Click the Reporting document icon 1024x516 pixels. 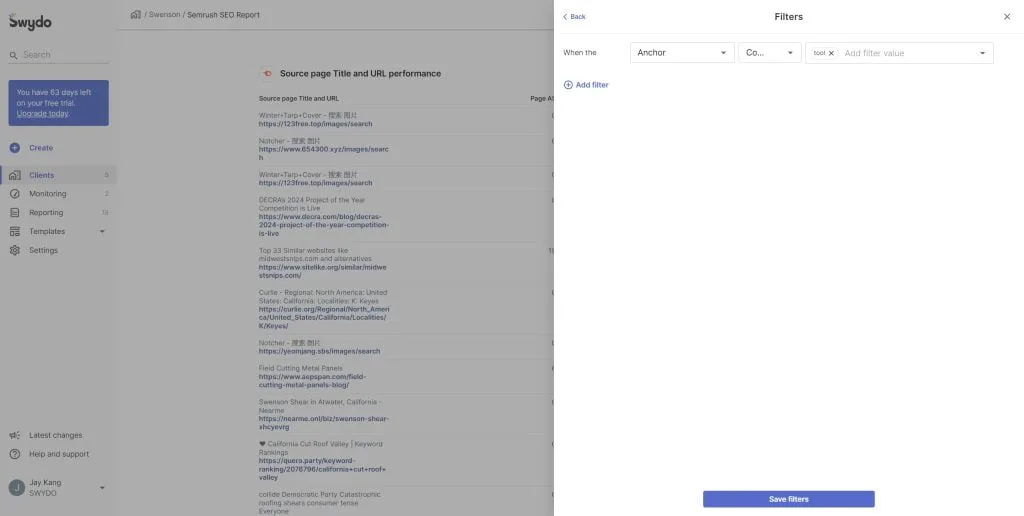click(x=15, y=213)
